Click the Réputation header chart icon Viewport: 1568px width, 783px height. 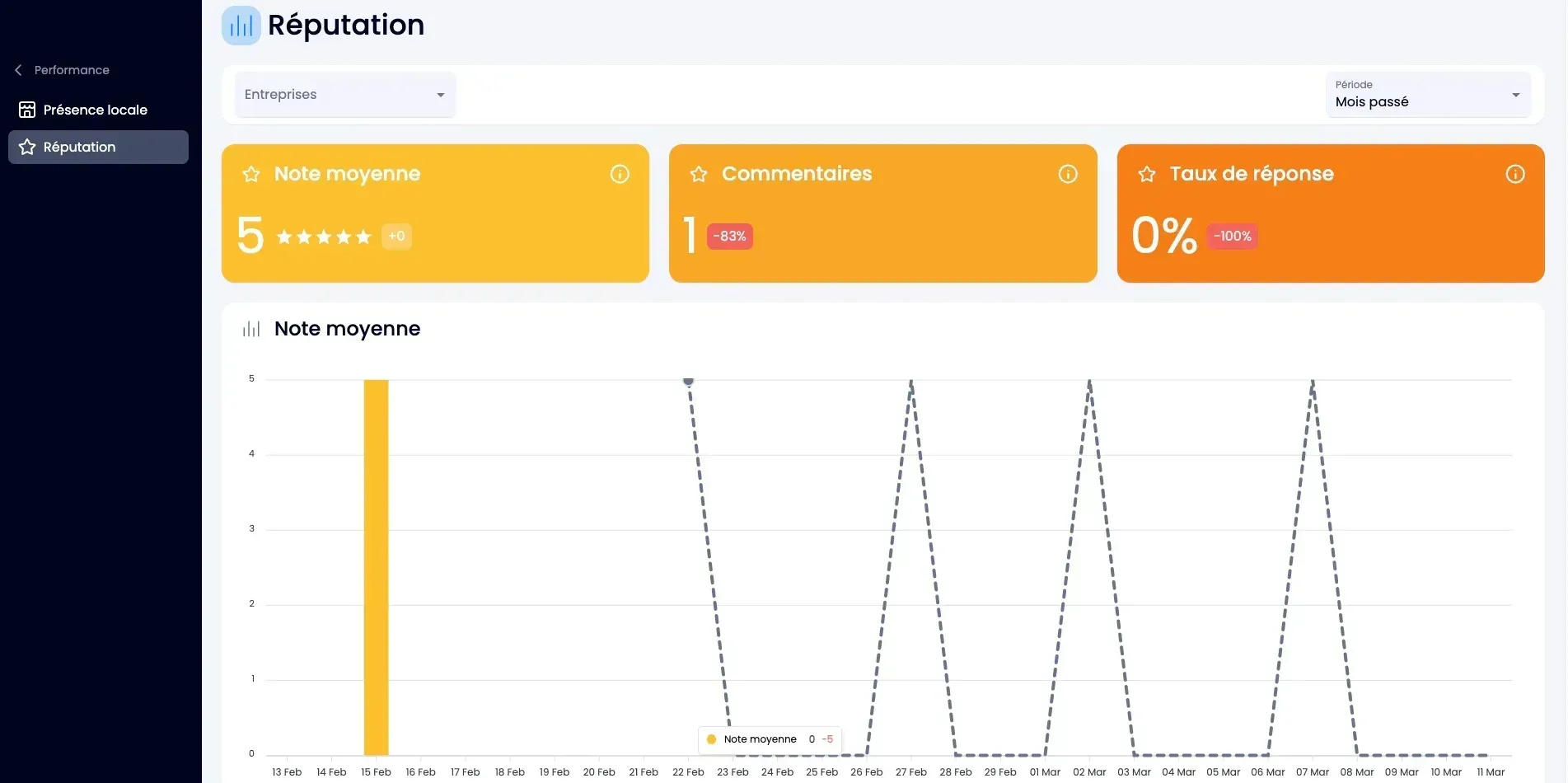coord(241,26)
